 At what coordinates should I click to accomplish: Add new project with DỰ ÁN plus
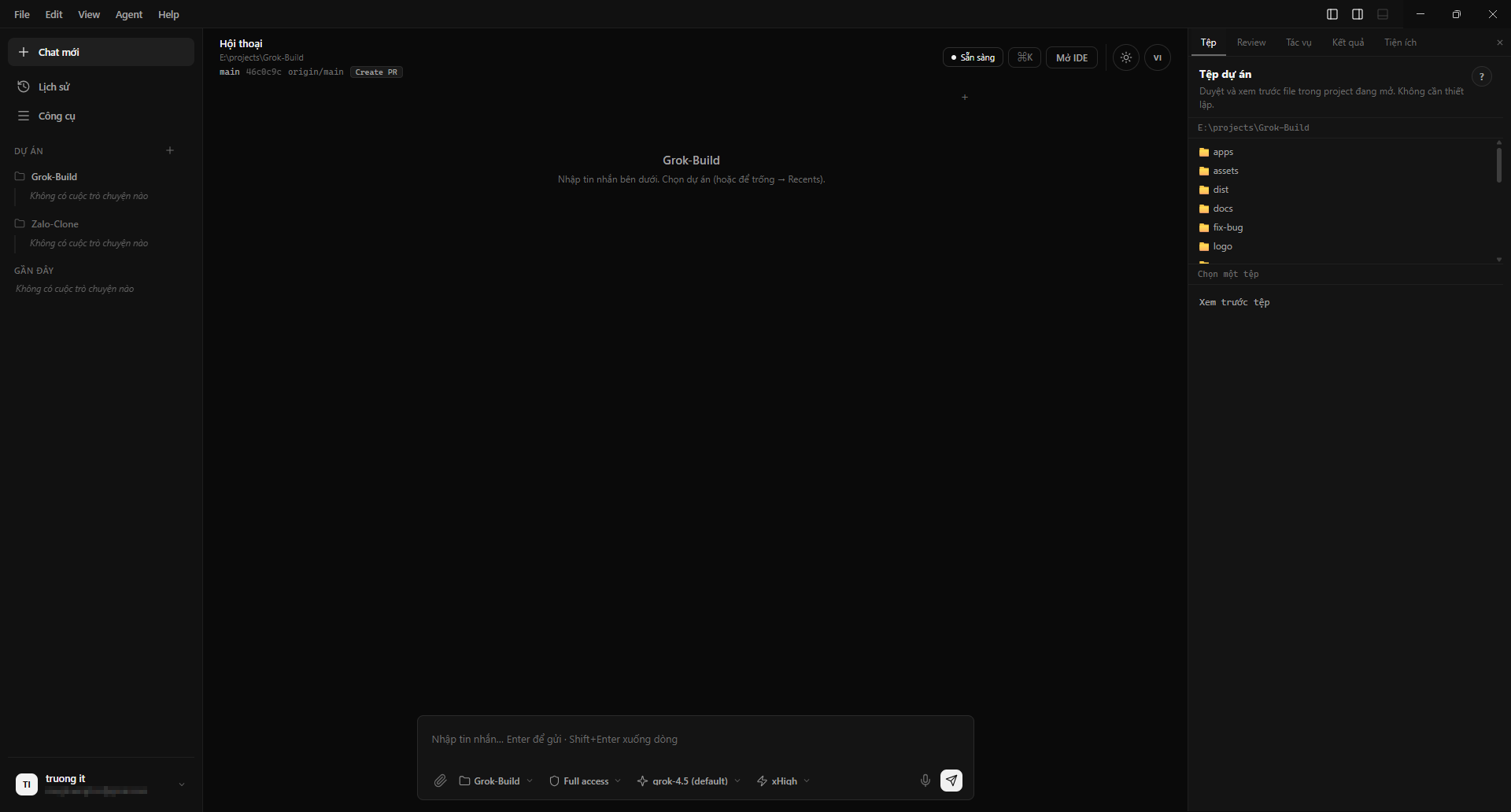[170, 150]
